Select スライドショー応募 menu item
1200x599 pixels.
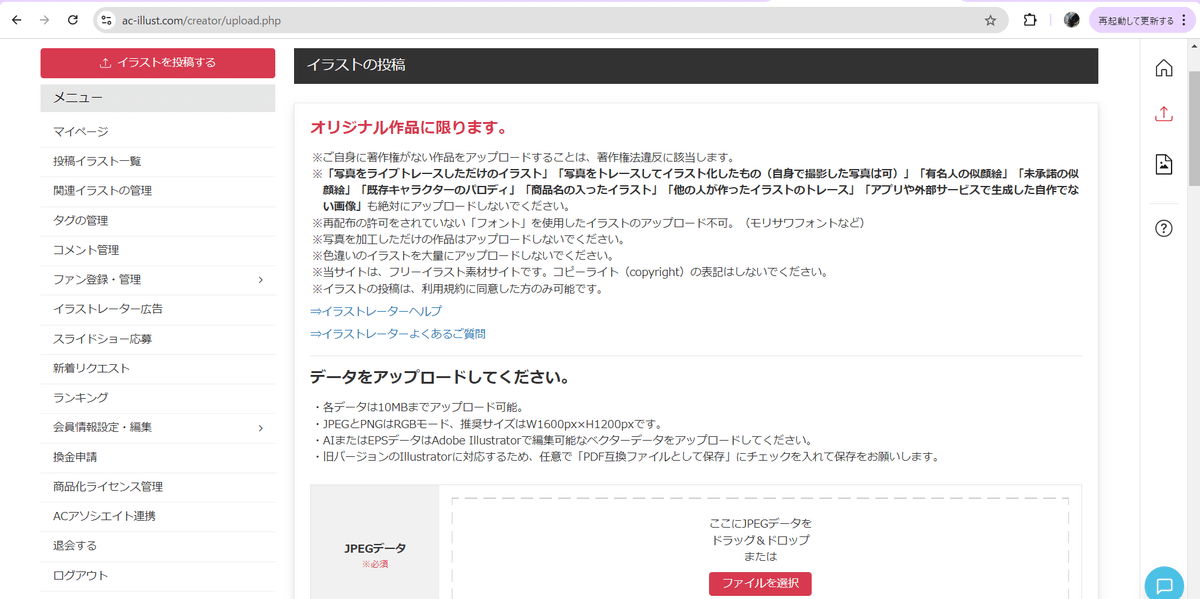158,339
